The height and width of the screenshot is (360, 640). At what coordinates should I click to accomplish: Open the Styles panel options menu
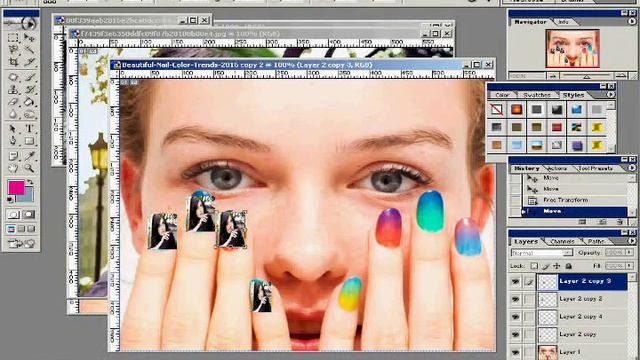click(611, 94)
